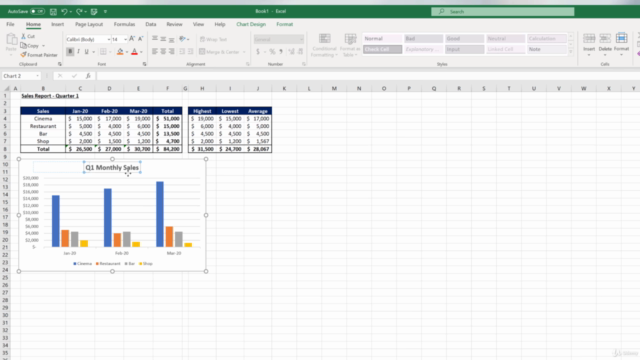Click Decrease Indent icon
The width and height of the screenshot is (640, 360).
point(182,51)
